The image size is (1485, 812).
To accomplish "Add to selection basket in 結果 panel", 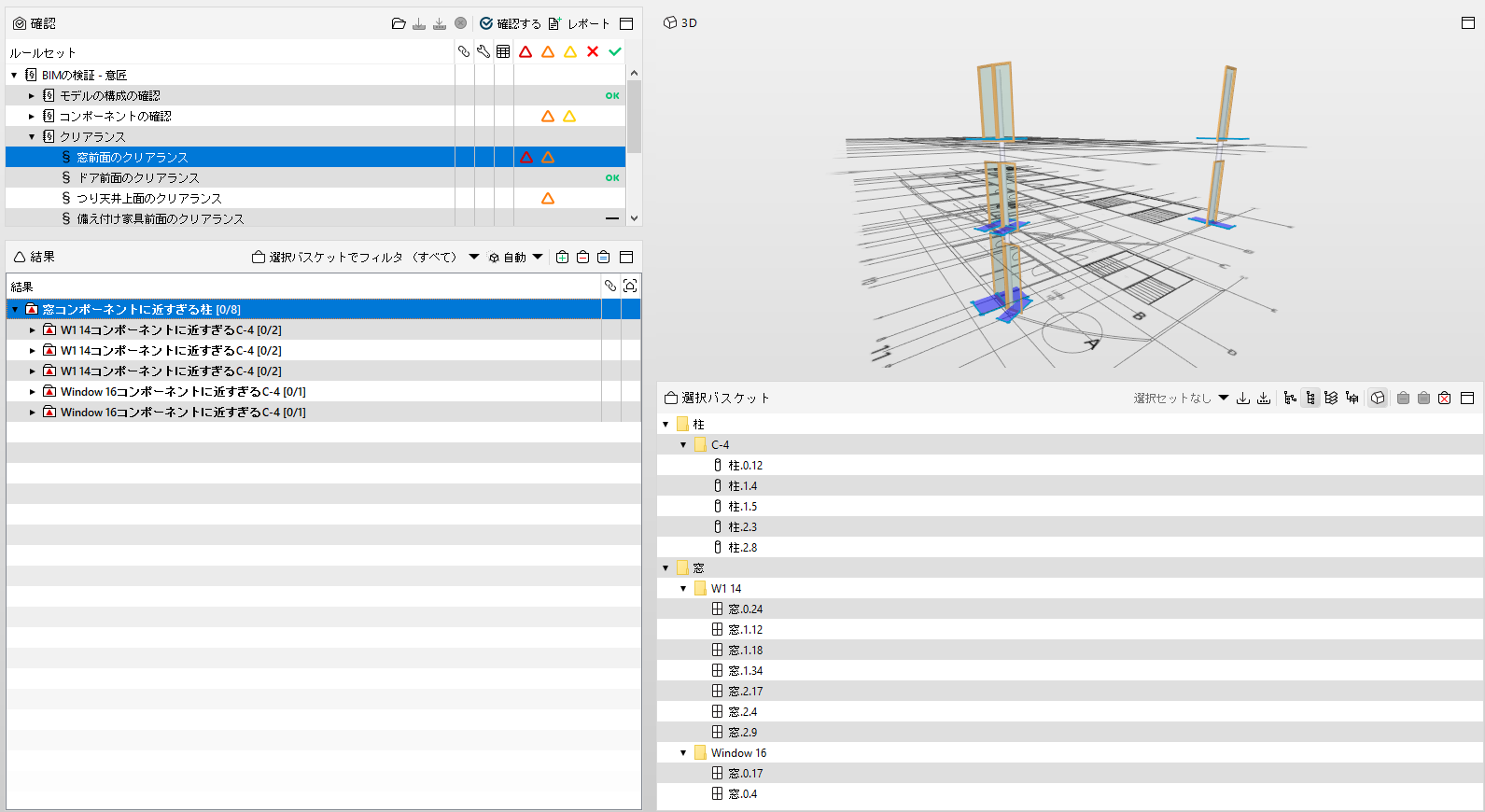I will pos(562,257).
